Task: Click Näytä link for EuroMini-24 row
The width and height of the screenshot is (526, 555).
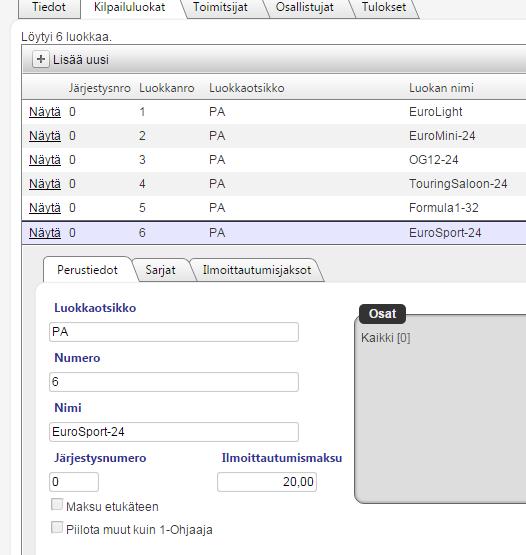Action: 45,136
